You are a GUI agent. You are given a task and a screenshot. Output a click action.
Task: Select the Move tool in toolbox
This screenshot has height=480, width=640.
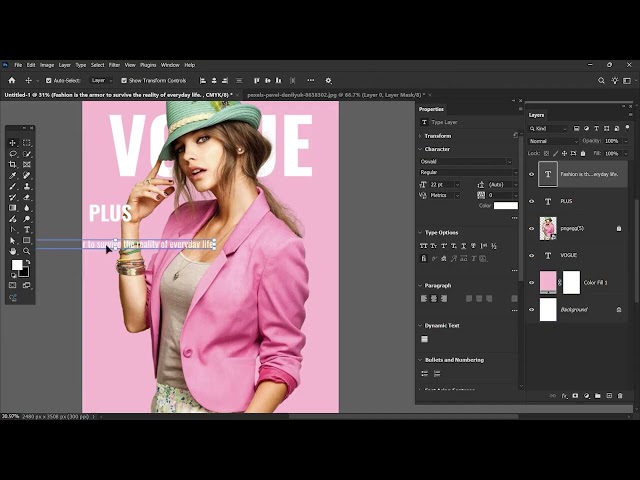[x=13, y=143]
